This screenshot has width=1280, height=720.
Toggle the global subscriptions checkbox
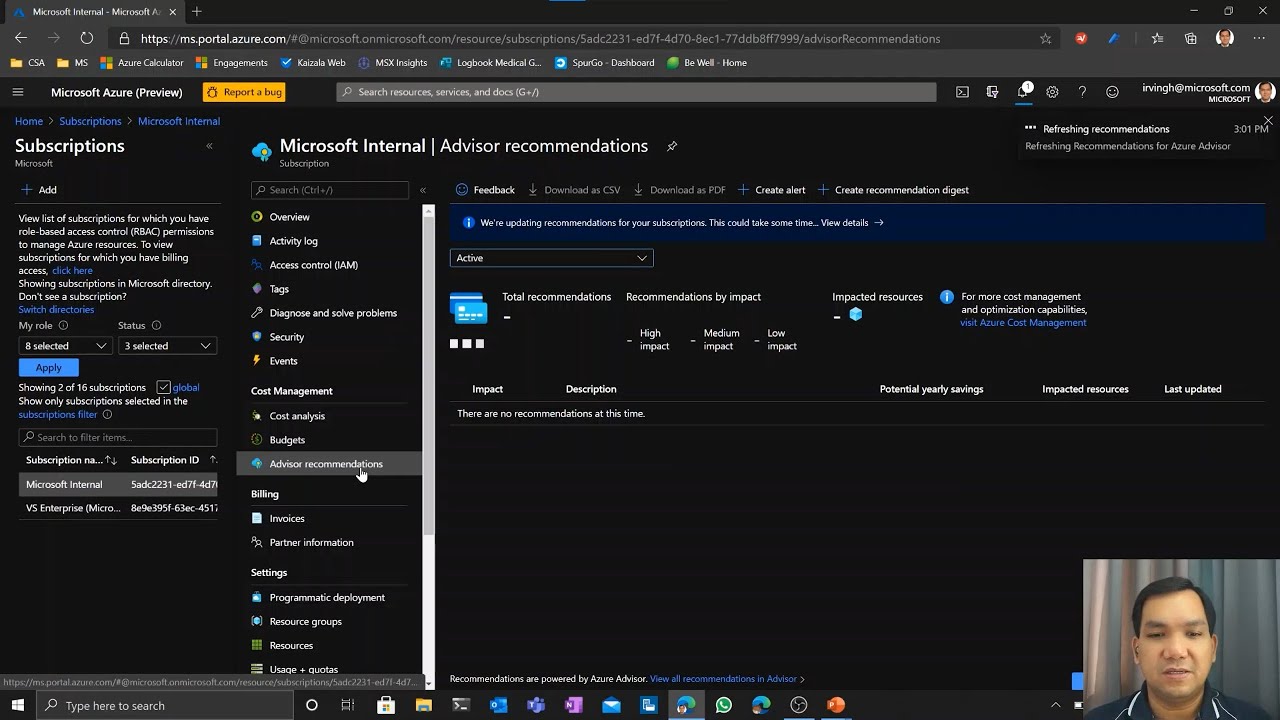click(x=163, y=387)
